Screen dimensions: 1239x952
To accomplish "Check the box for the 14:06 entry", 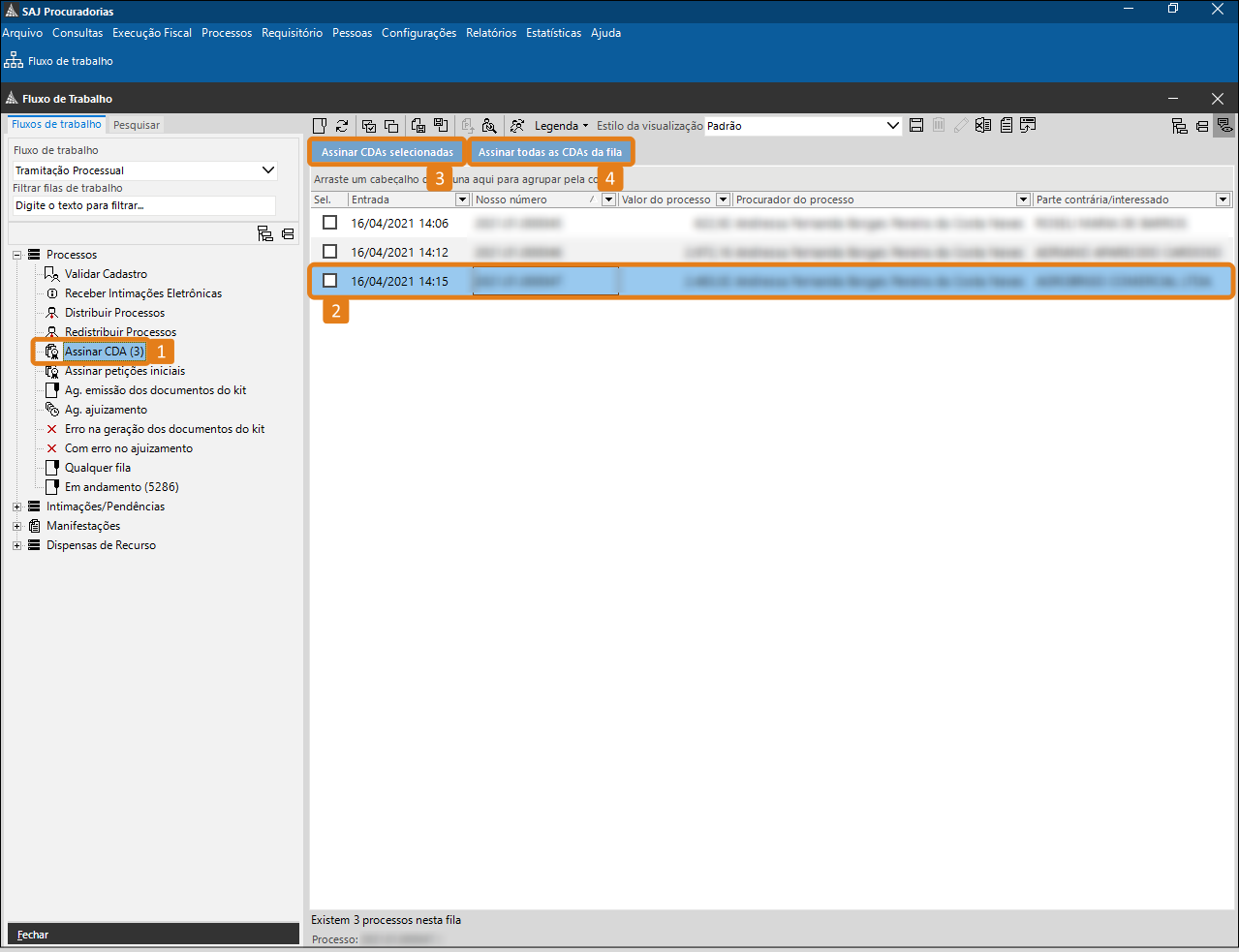I will 330,223.
